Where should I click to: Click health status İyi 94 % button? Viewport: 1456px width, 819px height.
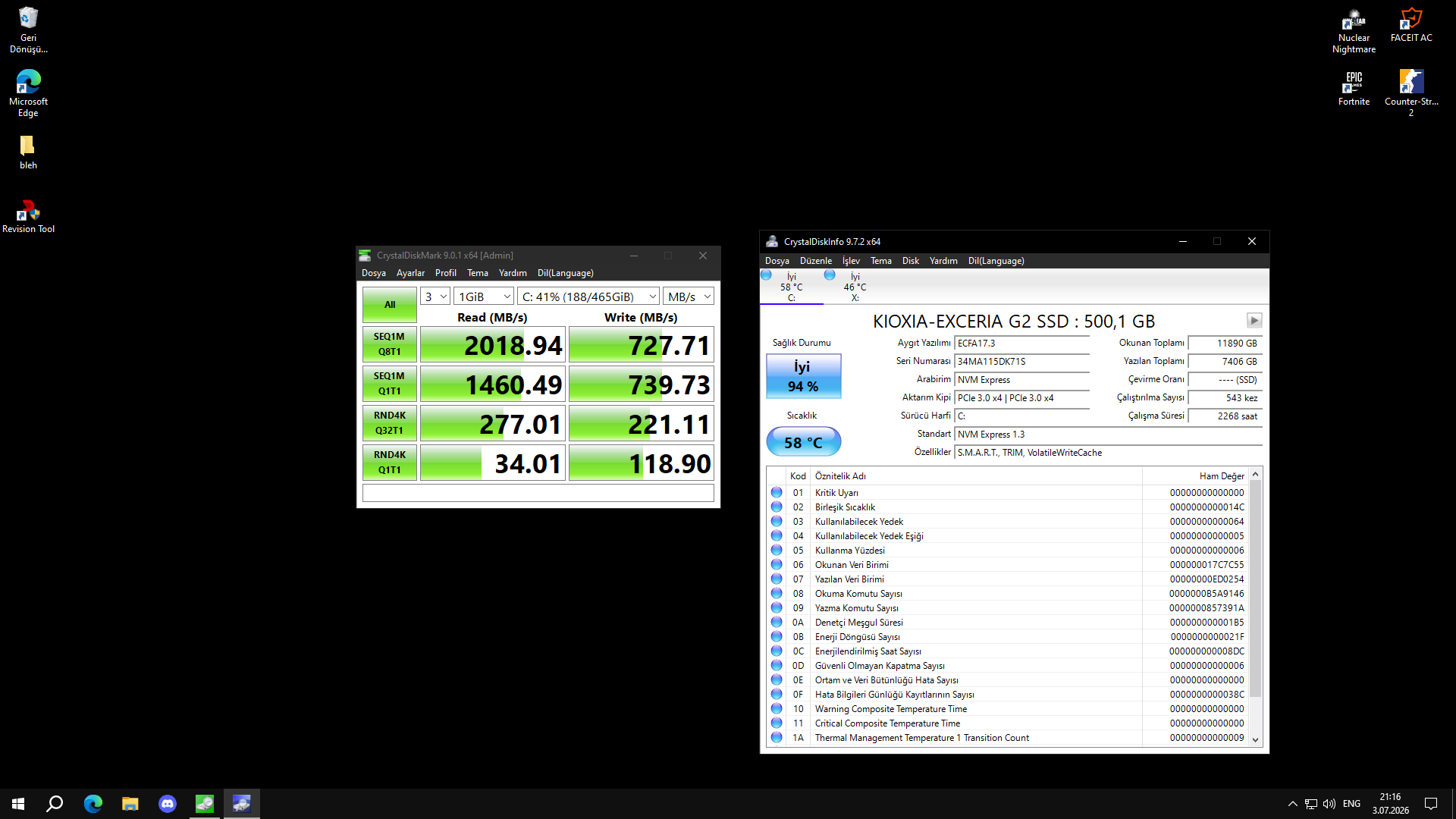[x=803, y=376]
